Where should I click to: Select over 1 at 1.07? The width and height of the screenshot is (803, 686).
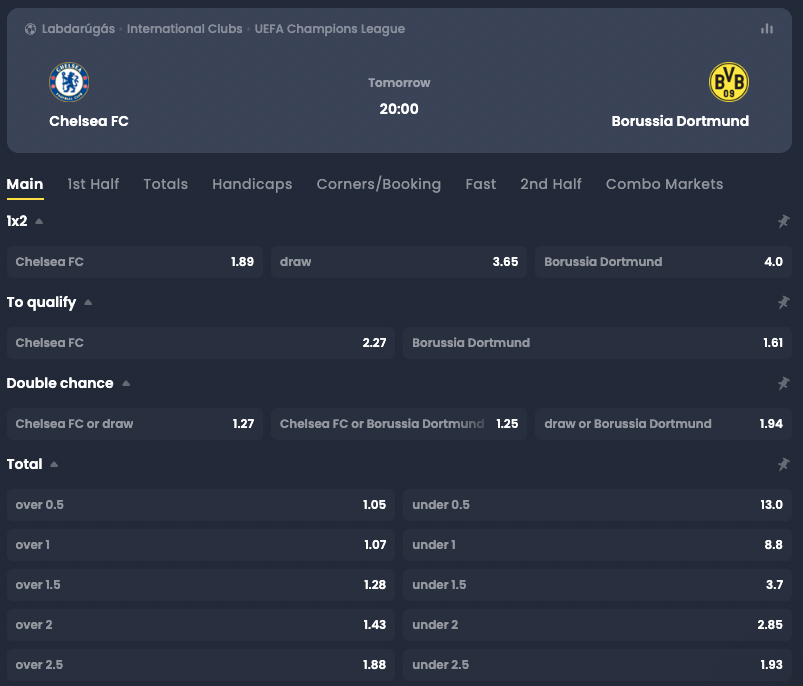pos(201,545)
